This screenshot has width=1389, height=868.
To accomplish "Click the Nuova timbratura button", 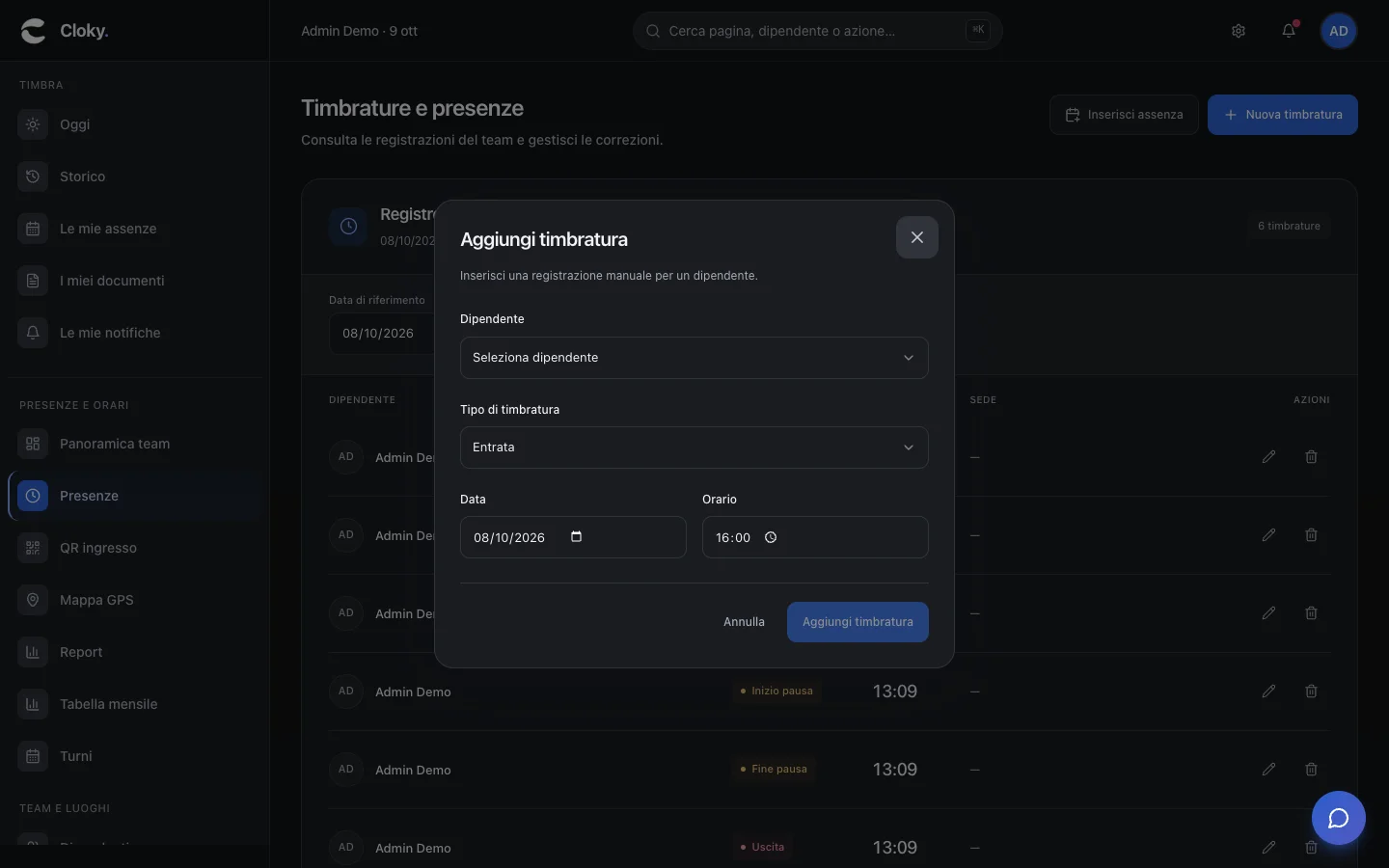I will tap(1282, 115).
